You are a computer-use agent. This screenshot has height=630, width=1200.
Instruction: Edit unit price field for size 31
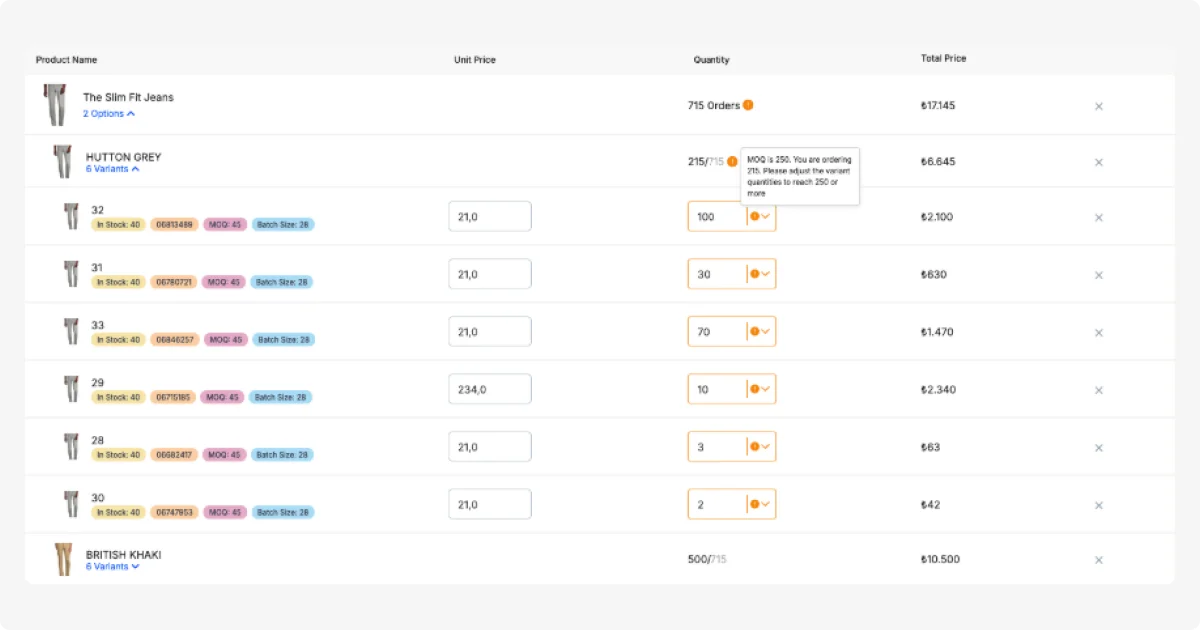[x=490, y=274]
